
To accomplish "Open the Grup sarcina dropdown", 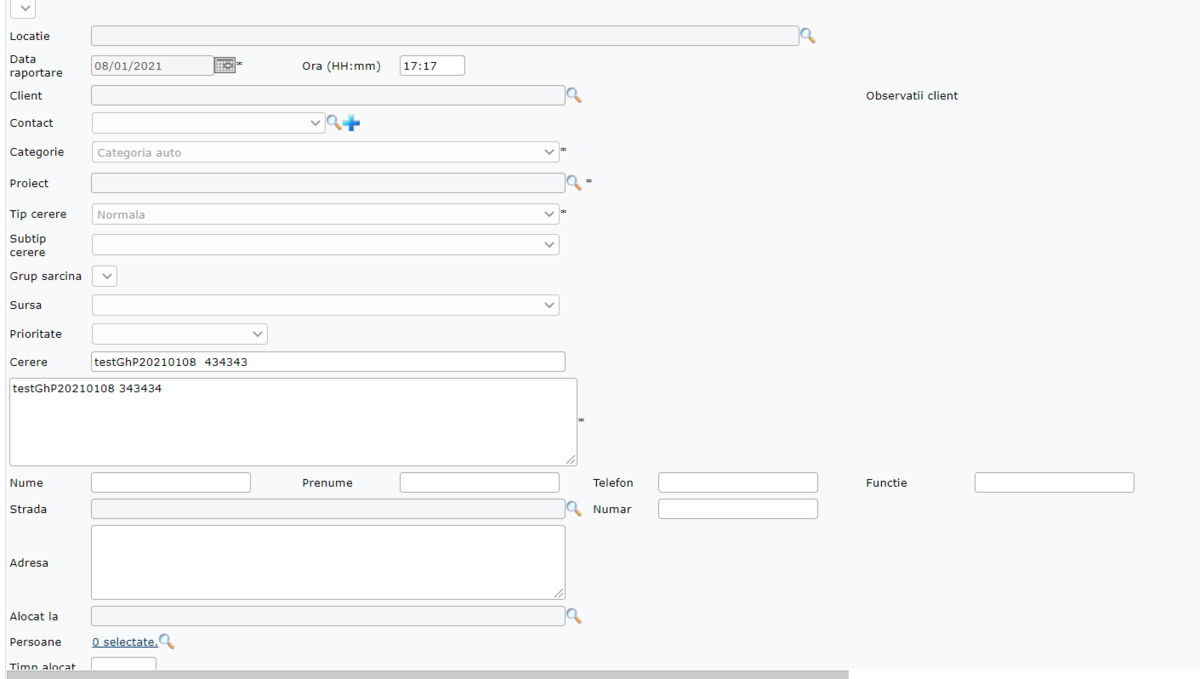I will coord(104,276).
